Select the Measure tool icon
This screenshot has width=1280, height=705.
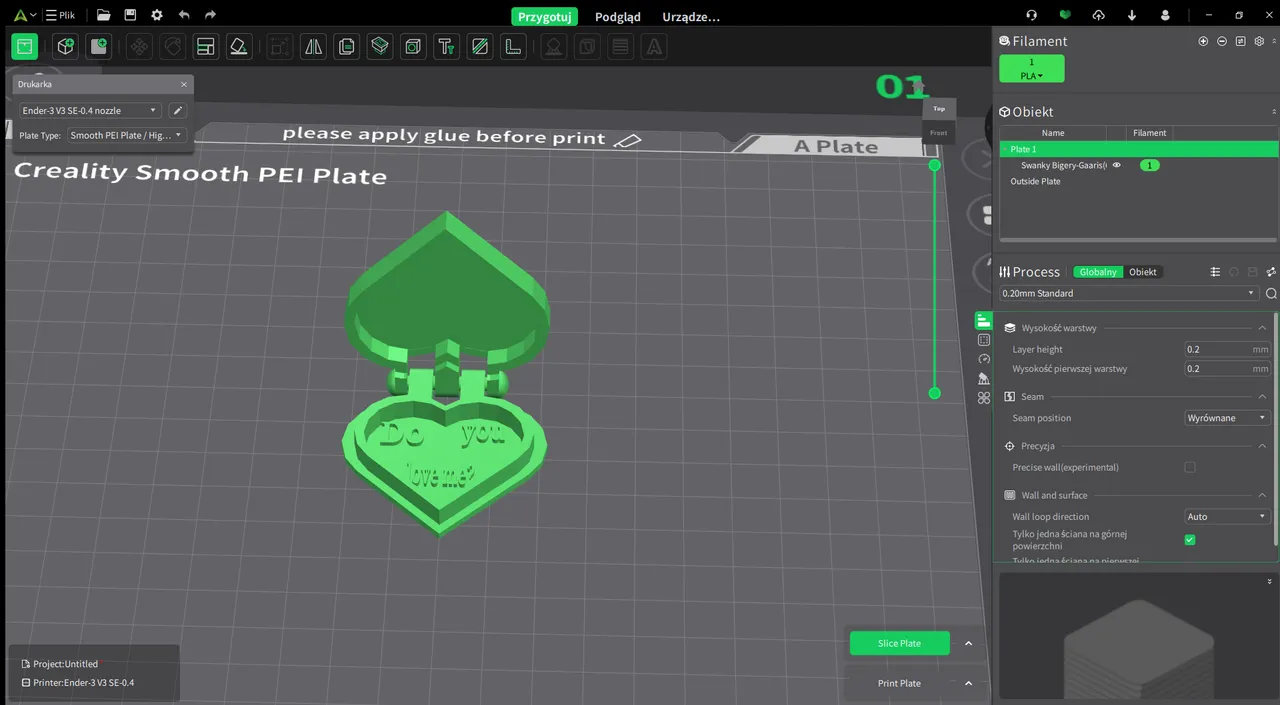512,46
